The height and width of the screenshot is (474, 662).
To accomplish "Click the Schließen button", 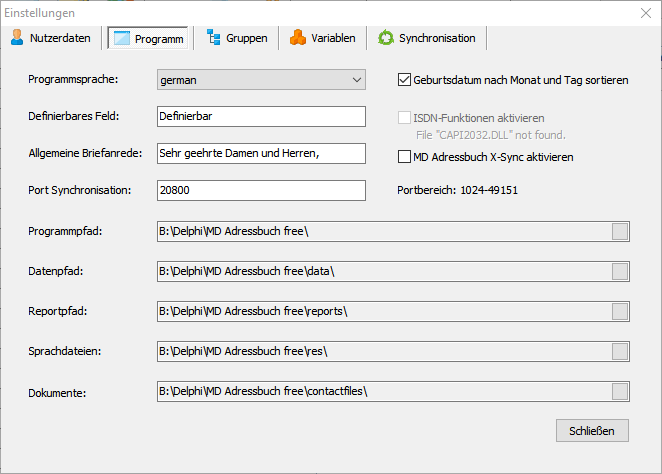I will pos(592,431).
